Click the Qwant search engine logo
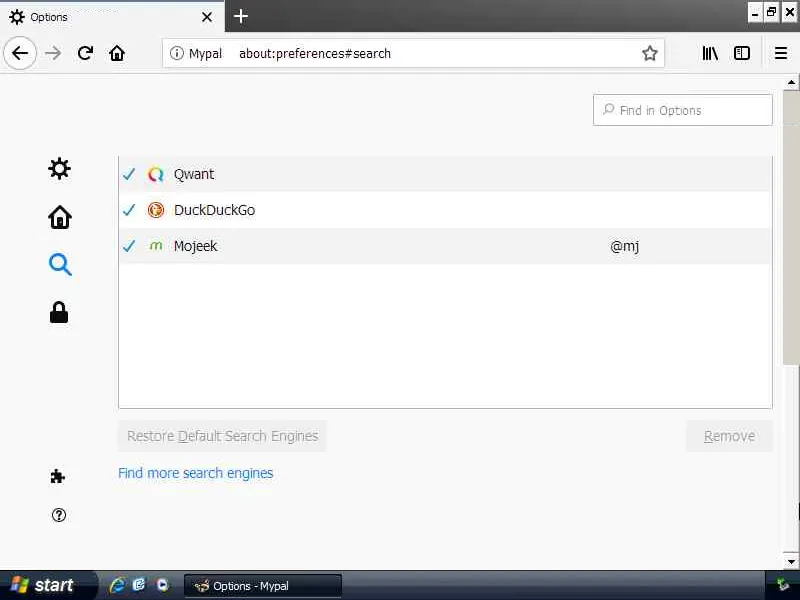 [156, 174]
